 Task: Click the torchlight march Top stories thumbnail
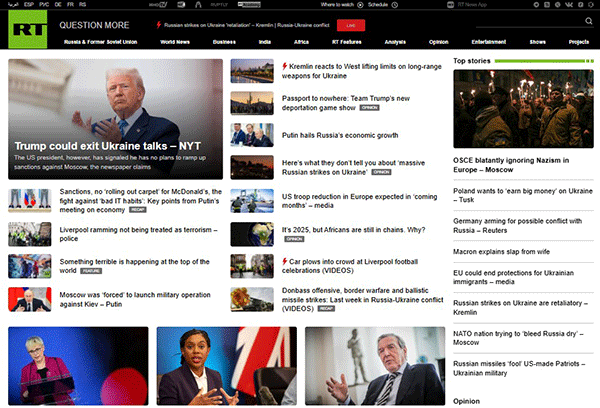coord(523,104)
